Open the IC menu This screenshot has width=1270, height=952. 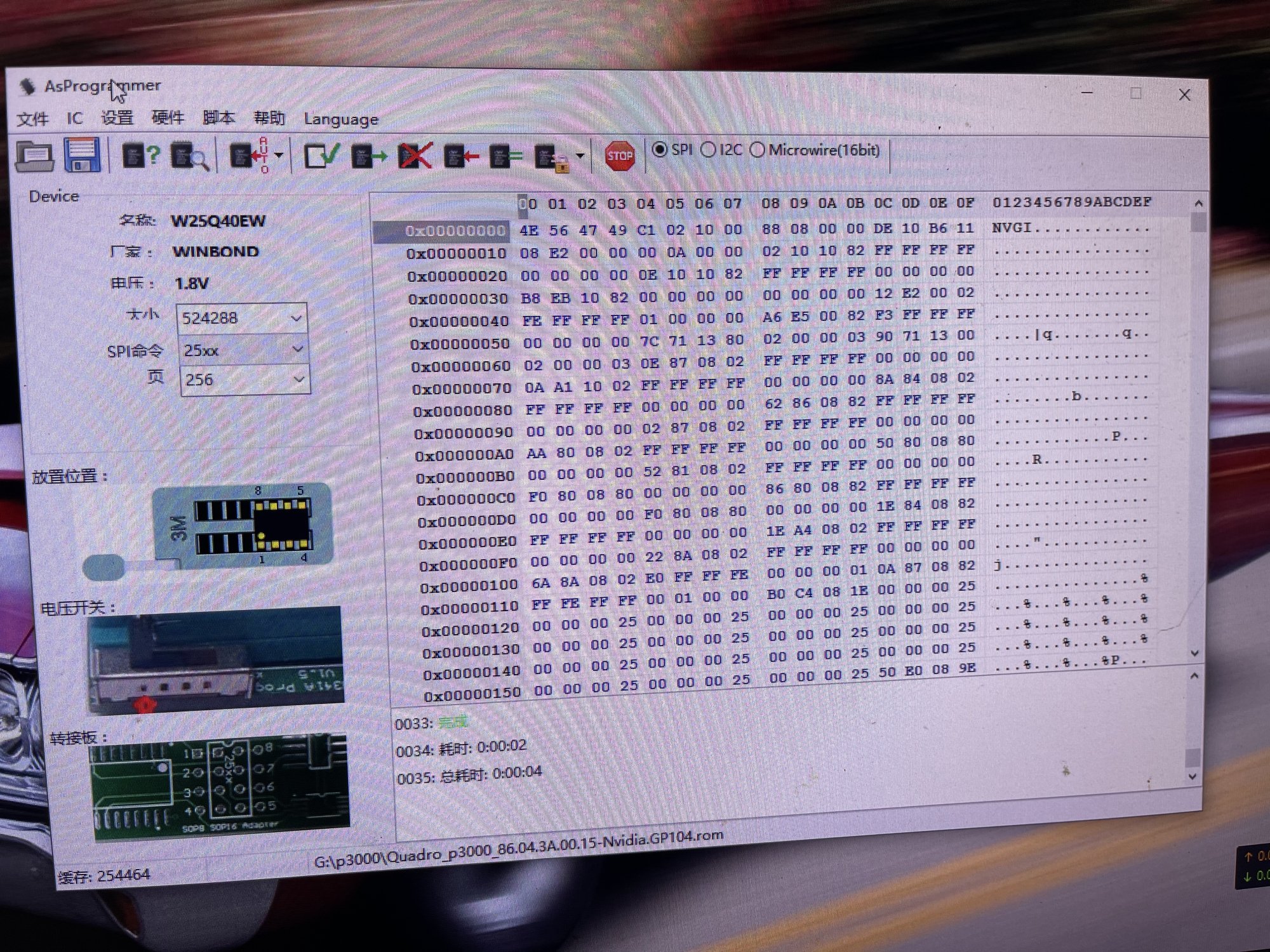pyautogui.click(x=74, y=119)
